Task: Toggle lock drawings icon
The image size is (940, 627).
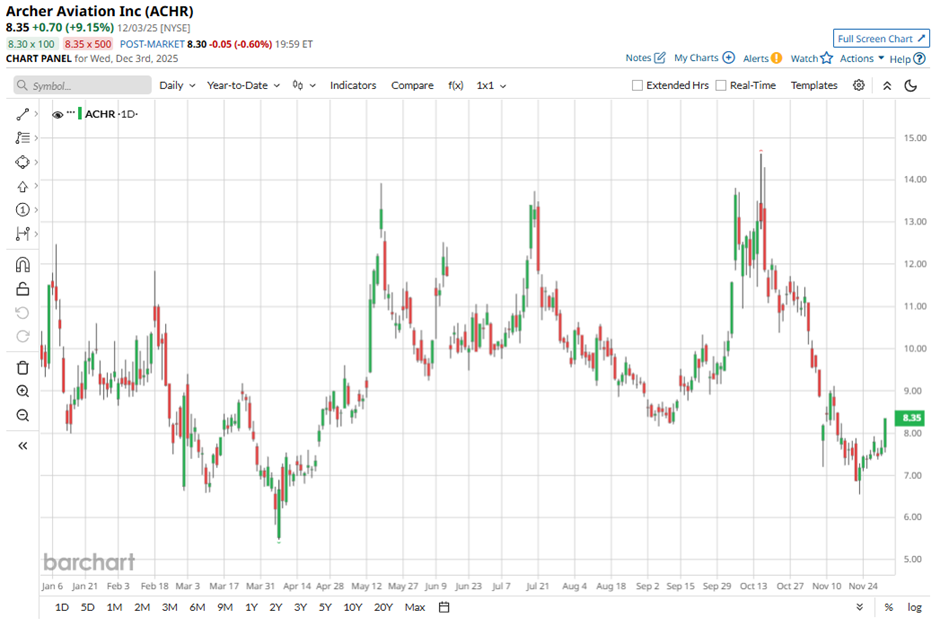Action: tap(23, 289)
